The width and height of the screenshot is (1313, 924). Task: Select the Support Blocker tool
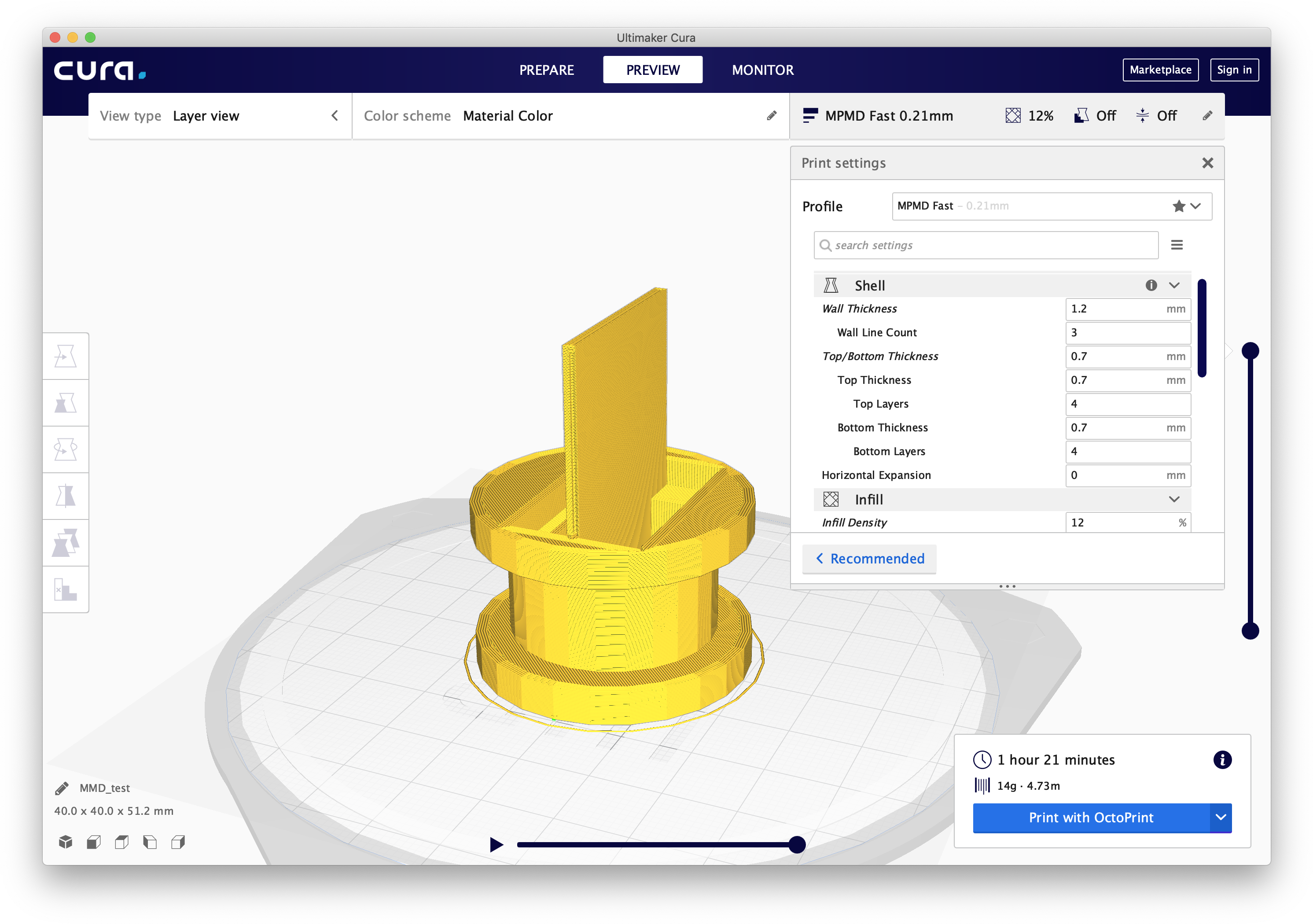[x=65, y=589]
